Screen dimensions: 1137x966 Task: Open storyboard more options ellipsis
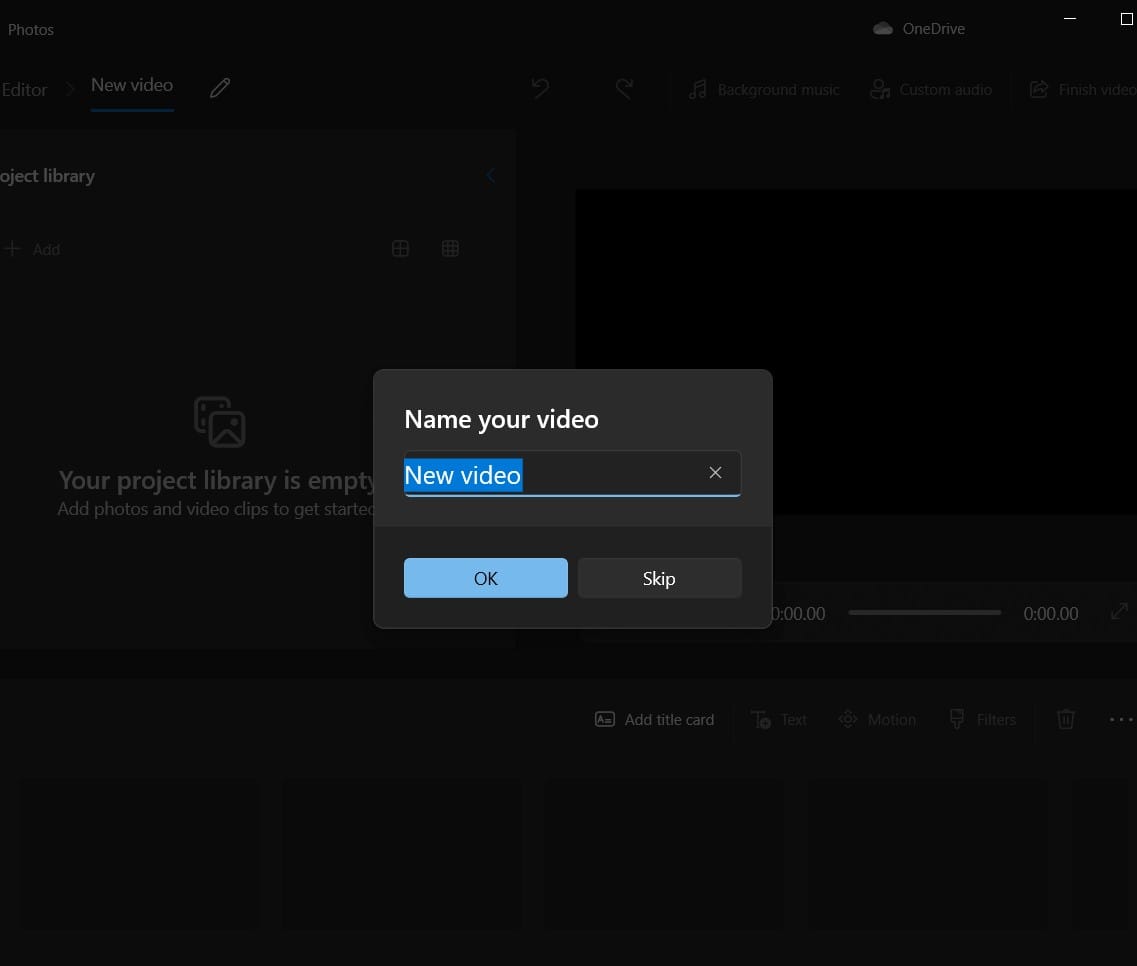point(1121,719)
